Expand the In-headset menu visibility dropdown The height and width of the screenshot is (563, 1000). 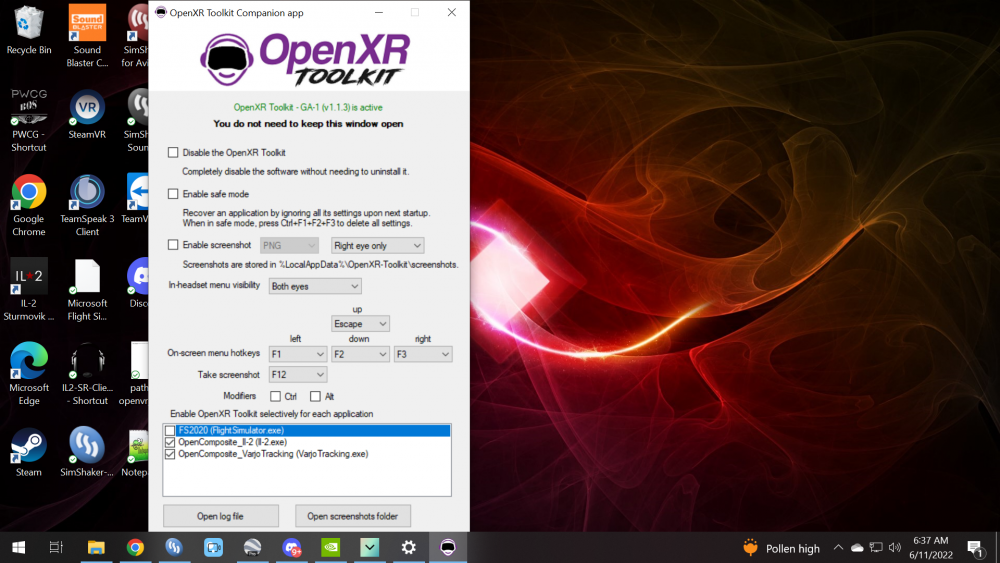click(x=315, y=287)
